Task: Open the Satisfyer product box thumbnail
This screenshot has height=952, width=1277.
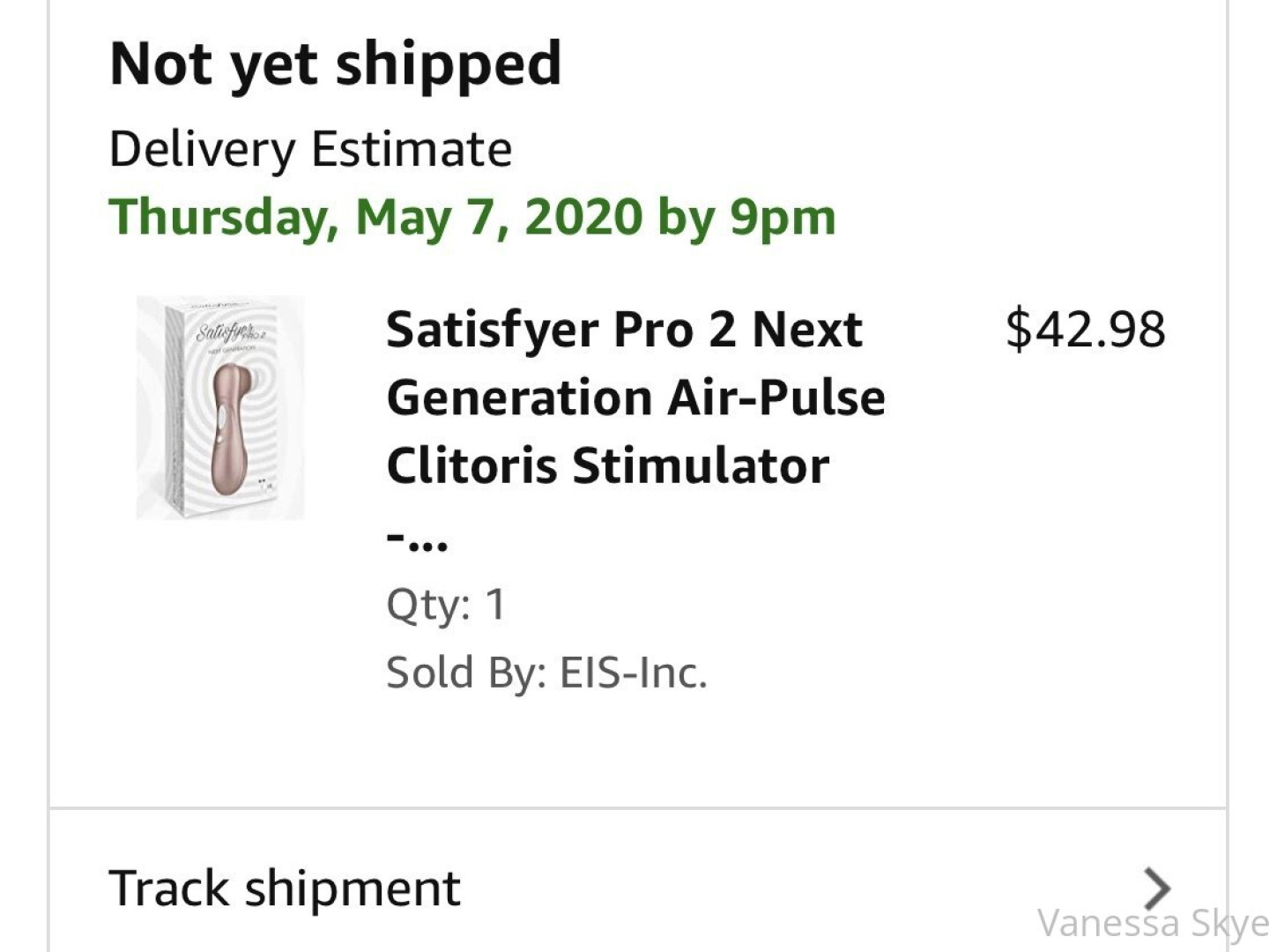Action: 220,408
